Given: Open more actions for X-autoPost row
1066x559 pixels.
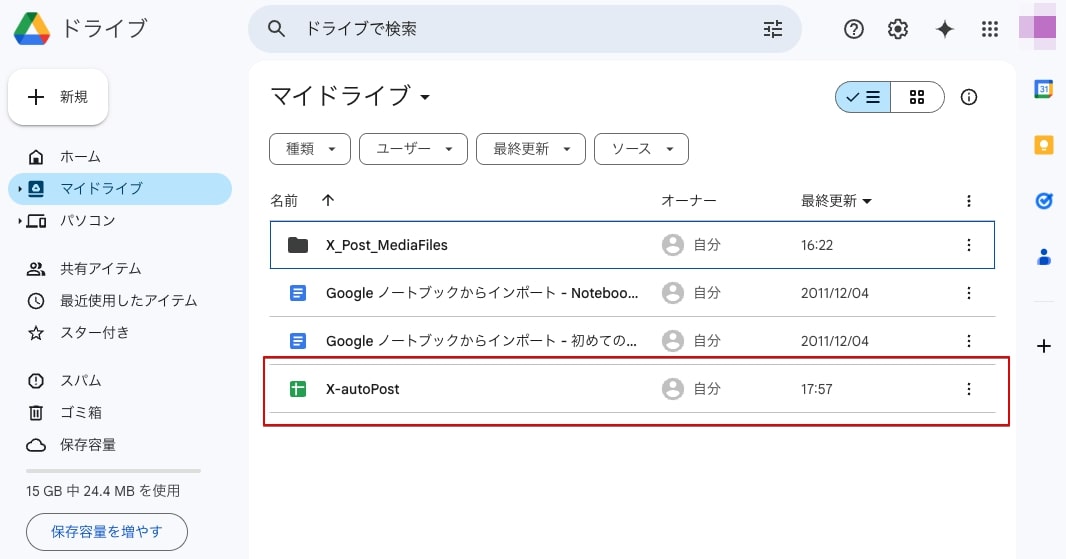Looking at the screenshot, I should (969, 389).
